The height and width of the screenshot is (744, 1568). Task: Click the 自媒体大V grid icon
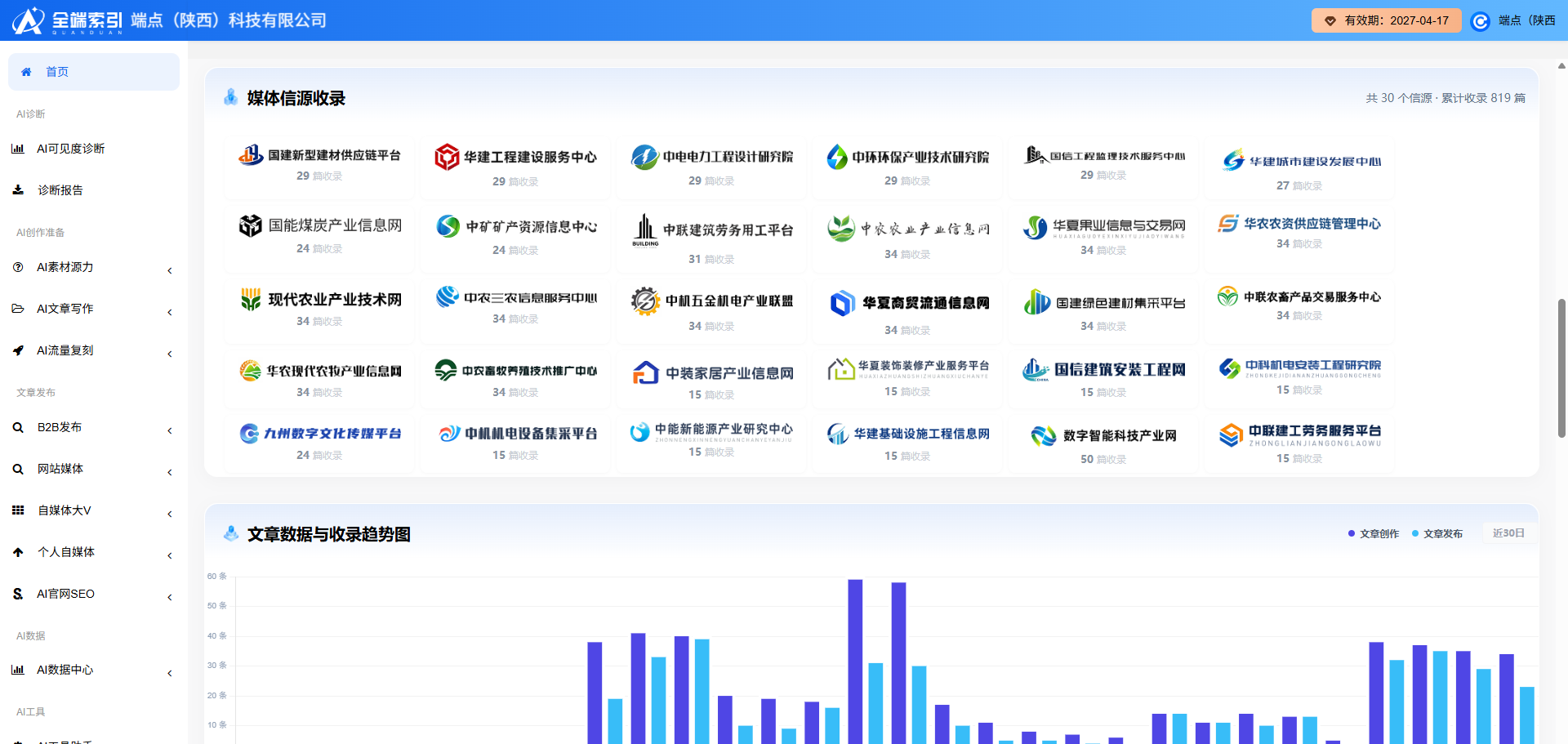point(18,510)
